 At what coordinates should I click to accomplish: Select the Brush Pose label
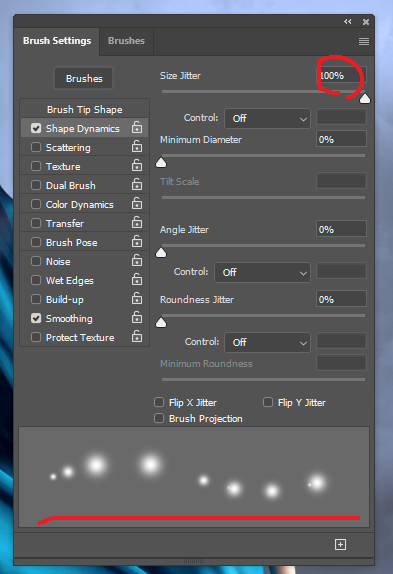72,242
